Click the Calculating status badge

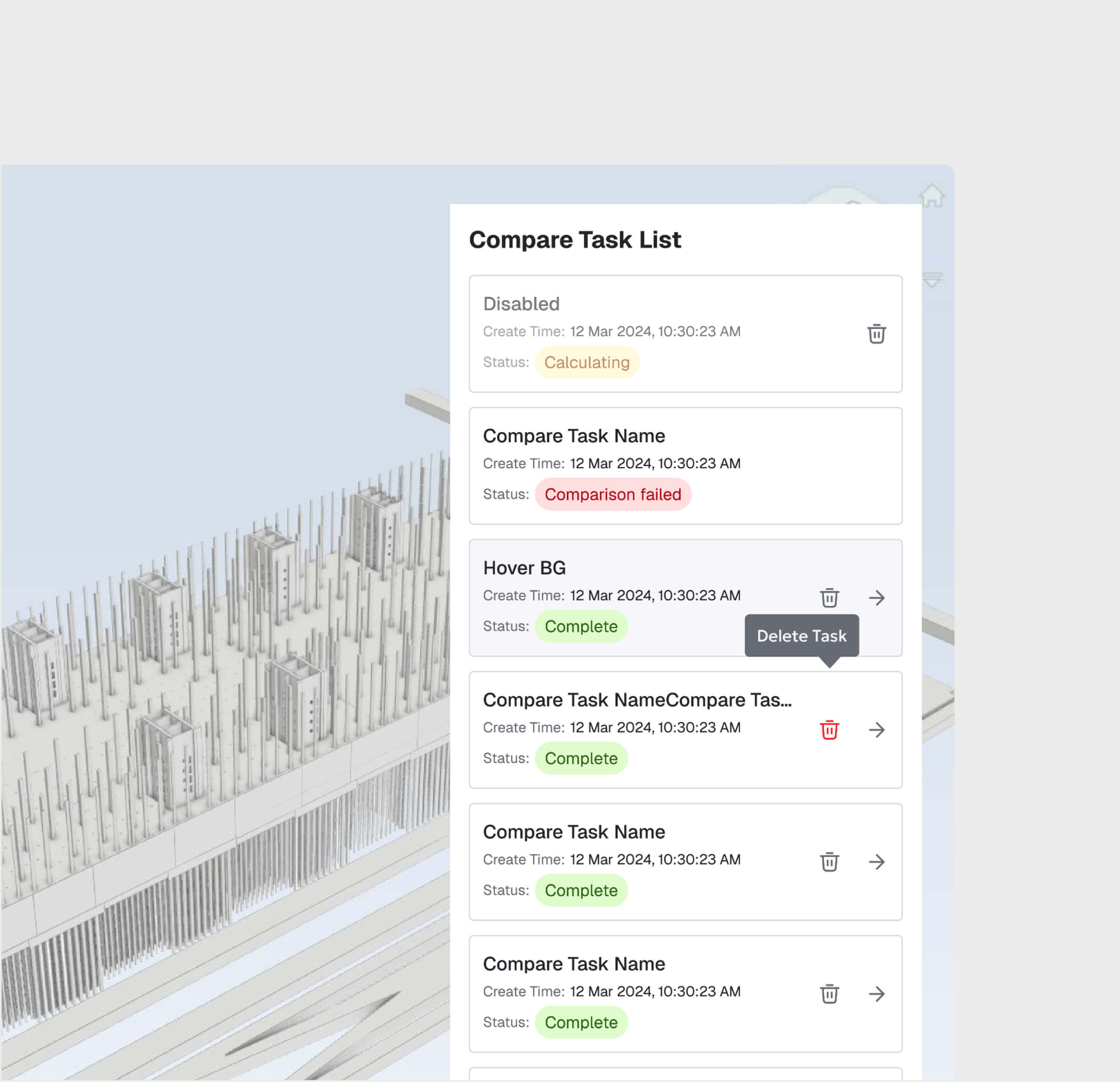(x=587, y=362)
